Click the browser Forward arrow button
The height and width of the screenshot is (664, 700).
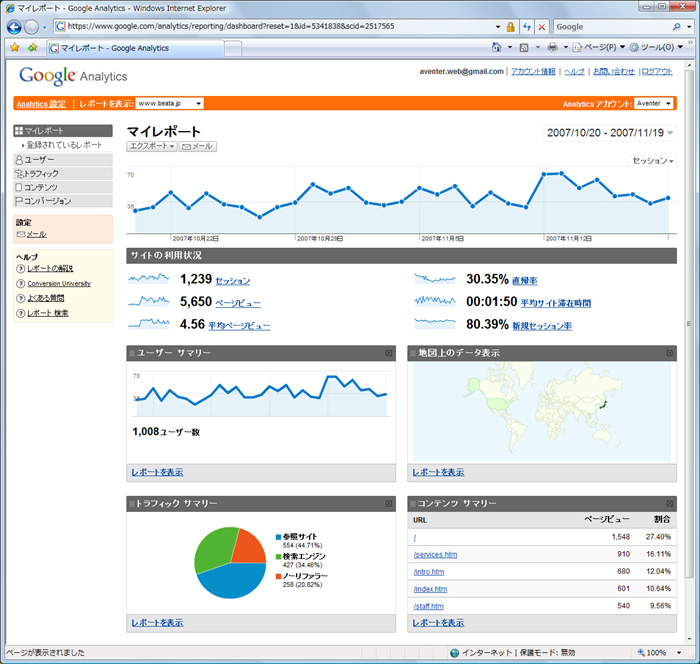[31, 27]
